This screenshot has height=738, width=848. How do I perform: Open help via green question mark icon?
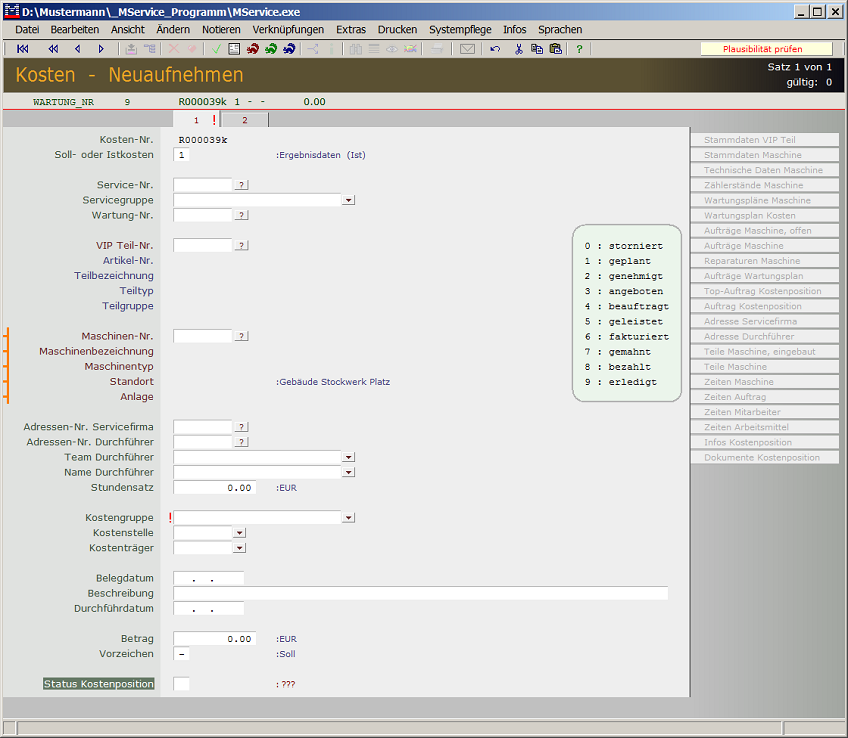pos(579,49)
